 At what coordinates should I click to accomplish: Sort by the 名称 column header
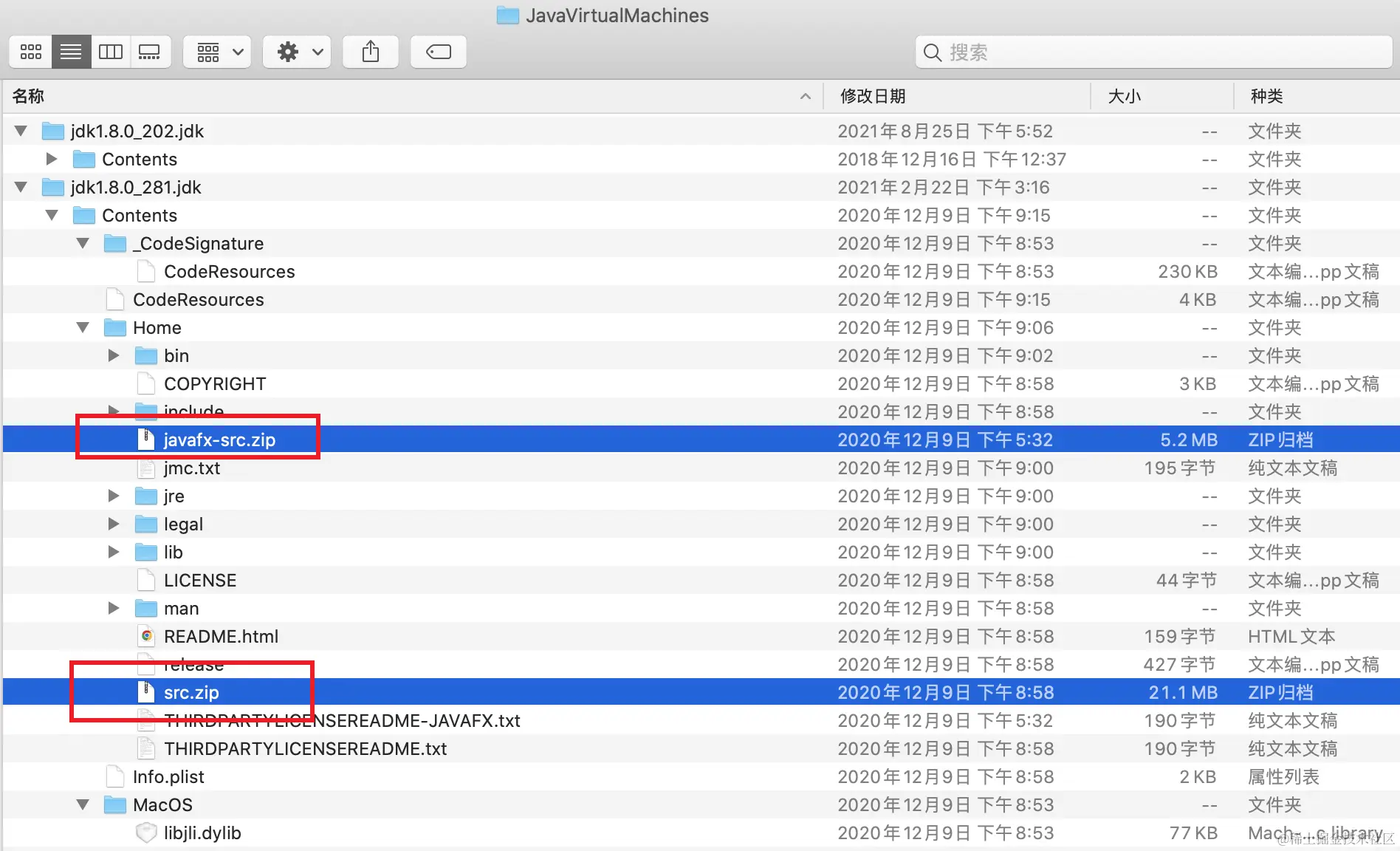(412, 96)
